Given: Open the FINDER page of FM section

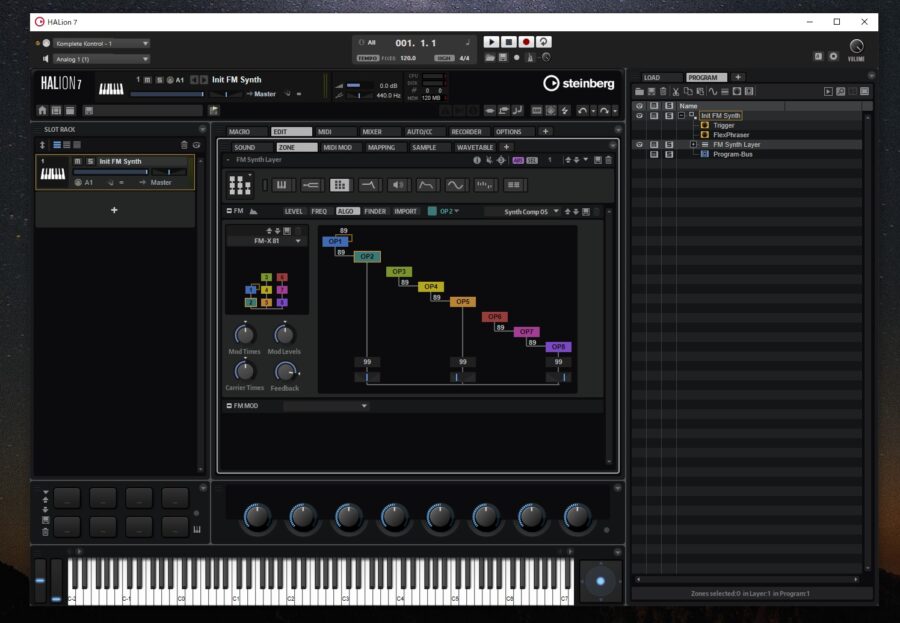Looking at the screenshot, I should click(x=375, y=211).
